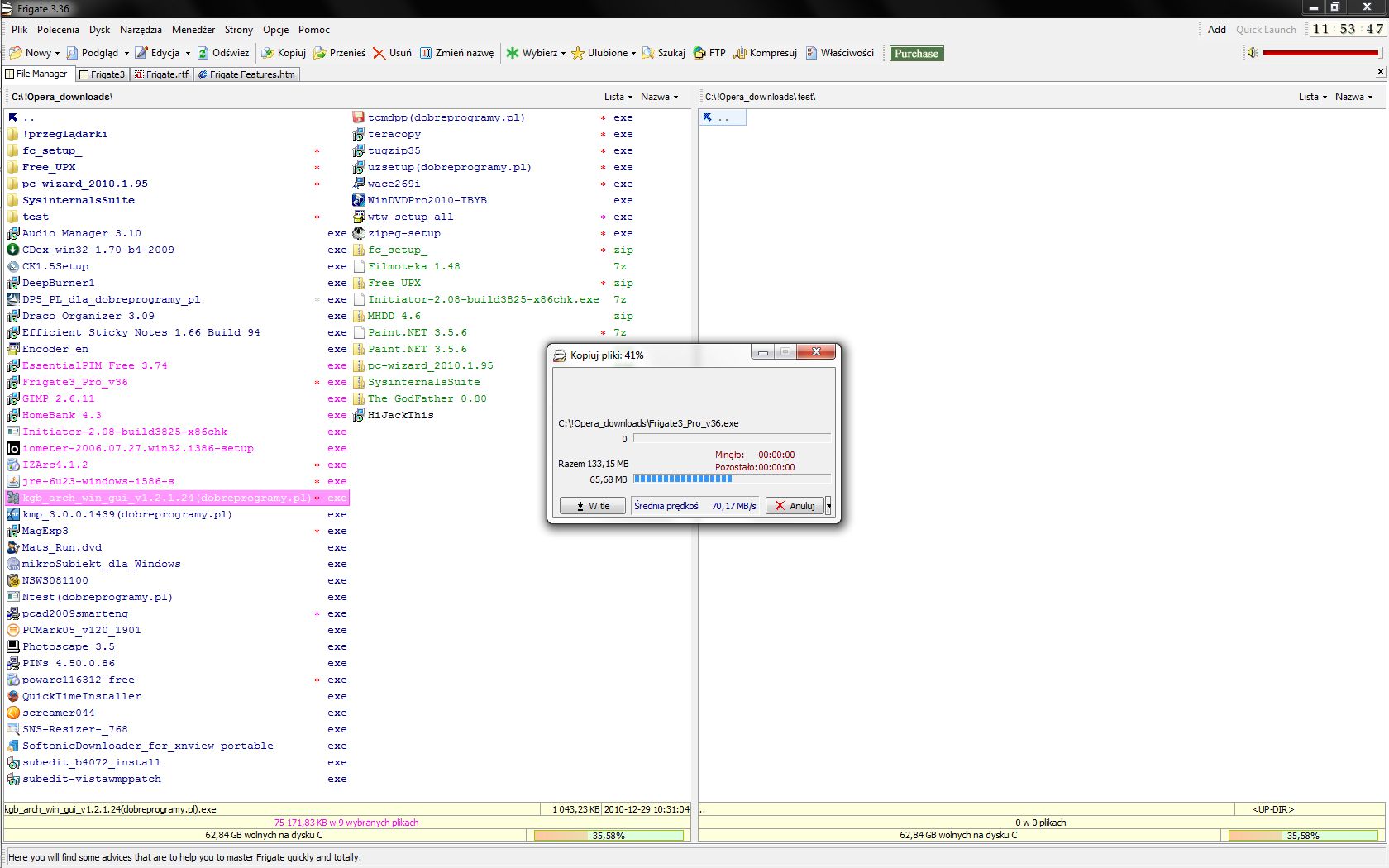Click Przenieś move toolbar button

point(339,53)
